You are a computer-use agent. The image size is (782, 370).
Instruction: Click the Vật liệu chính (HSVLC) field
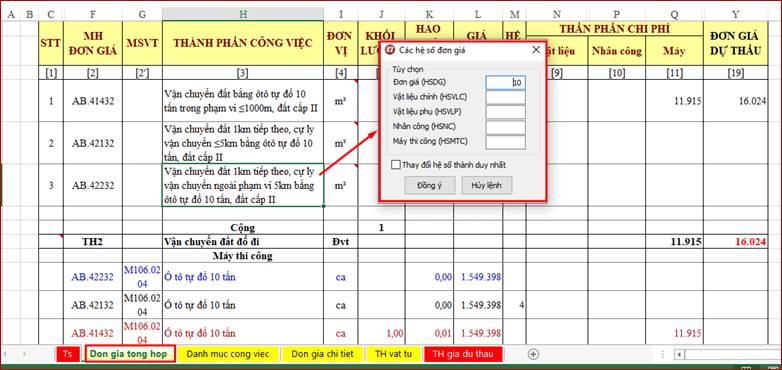click(506, 97)
